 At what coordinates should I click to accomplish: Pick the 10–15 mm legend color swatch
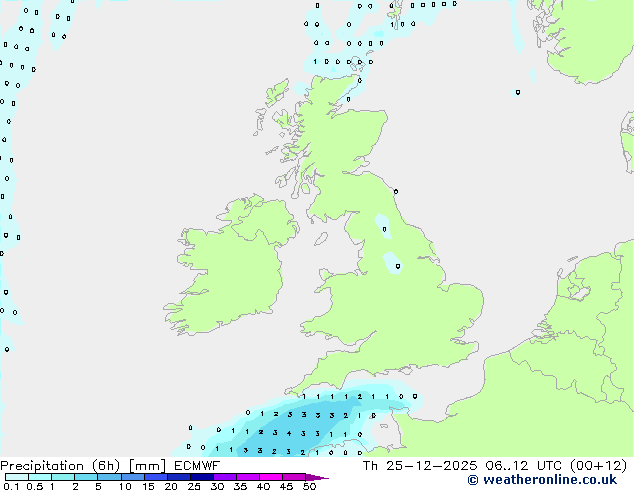point(132,477)
